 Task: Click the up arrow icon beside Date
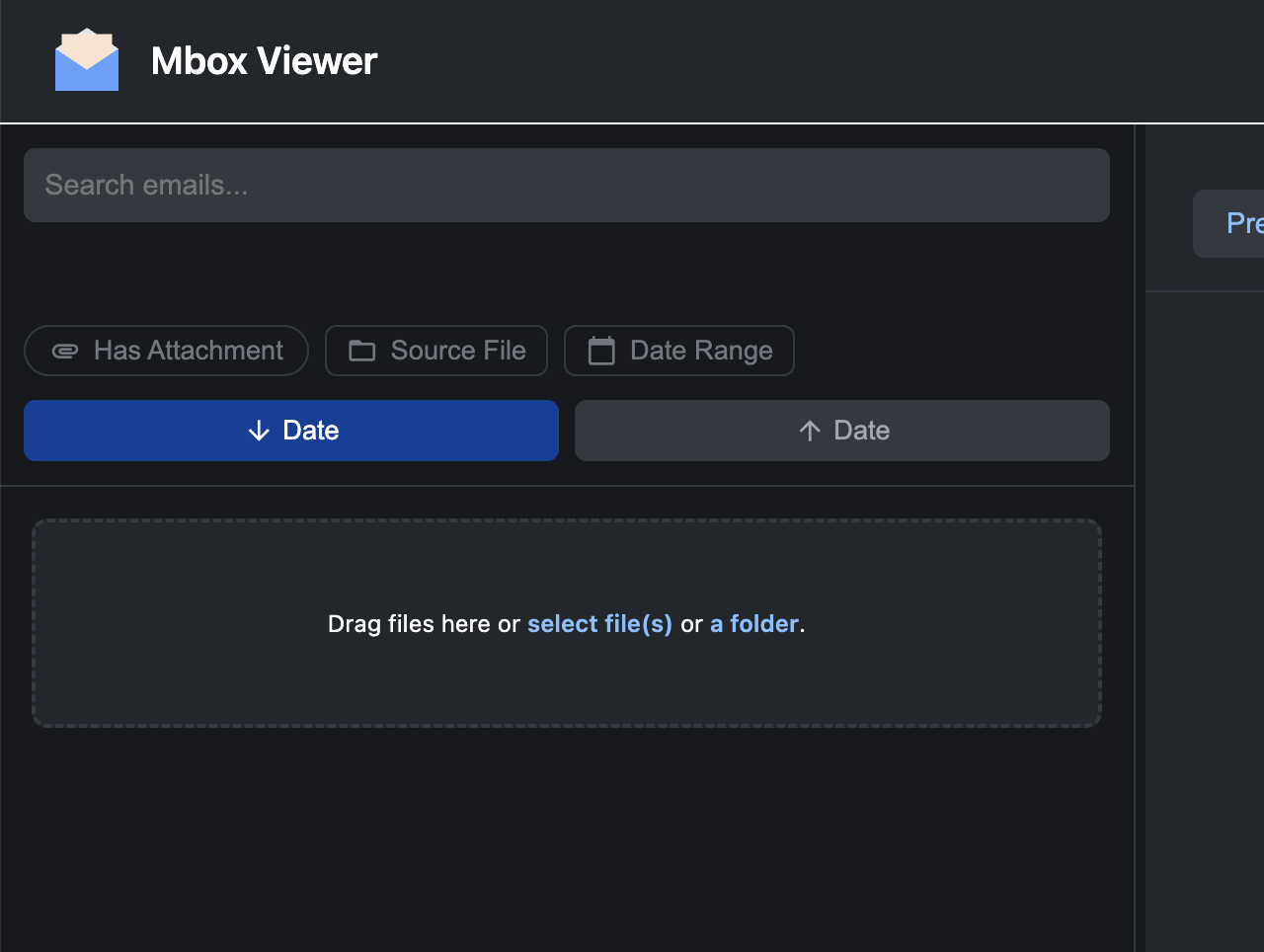click(810, 431)
